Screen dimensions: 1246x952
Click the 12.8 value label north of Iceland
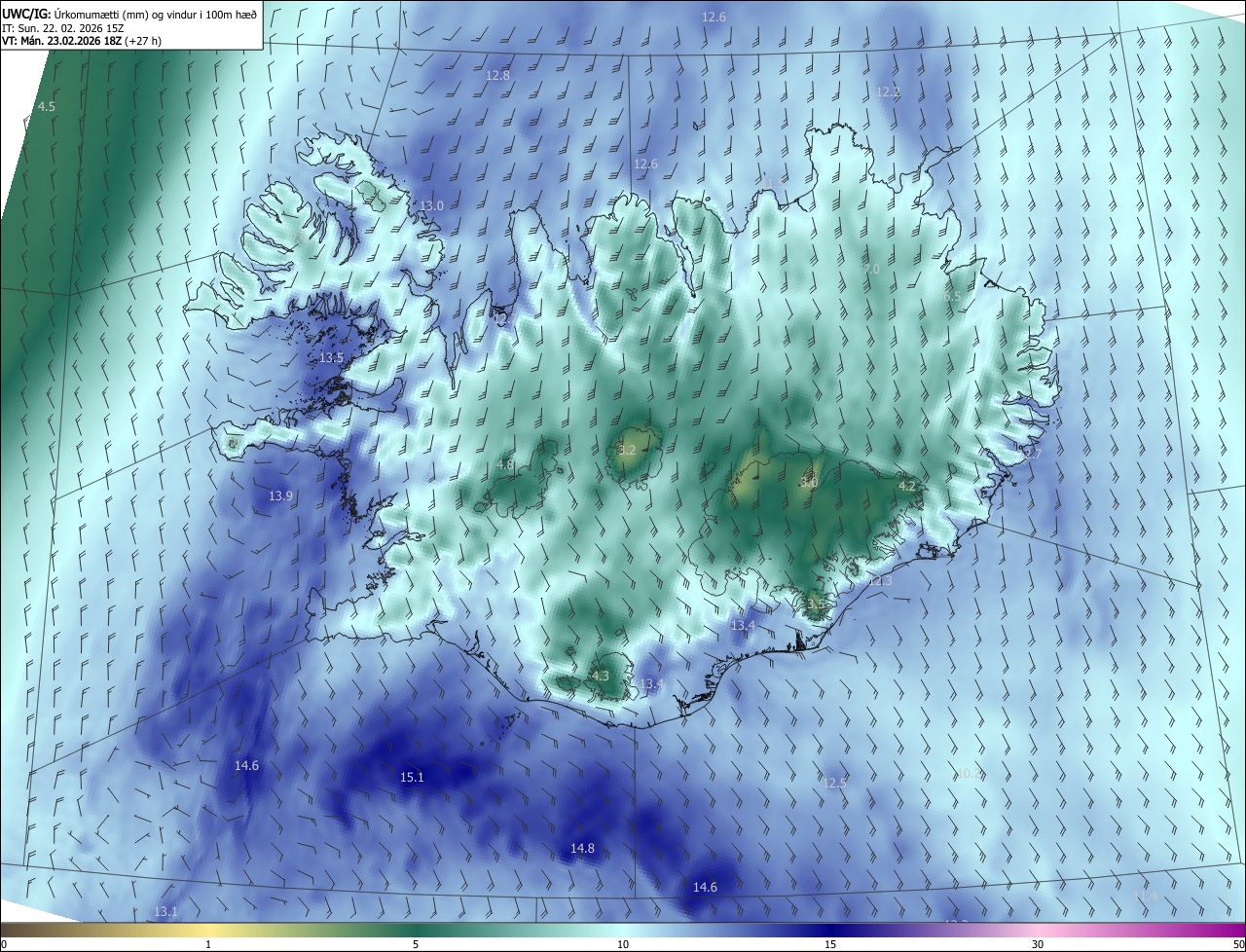point(497,75)
